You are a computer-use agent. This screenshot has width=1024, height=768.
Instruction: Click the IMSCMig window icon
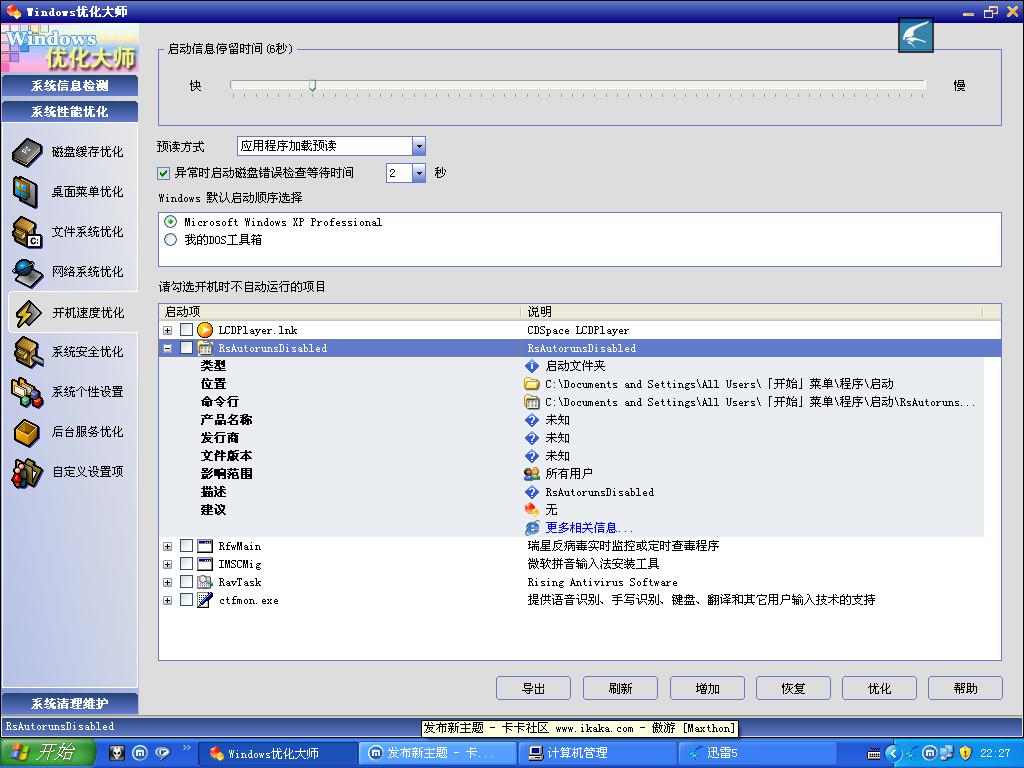[x=205, y=564]
